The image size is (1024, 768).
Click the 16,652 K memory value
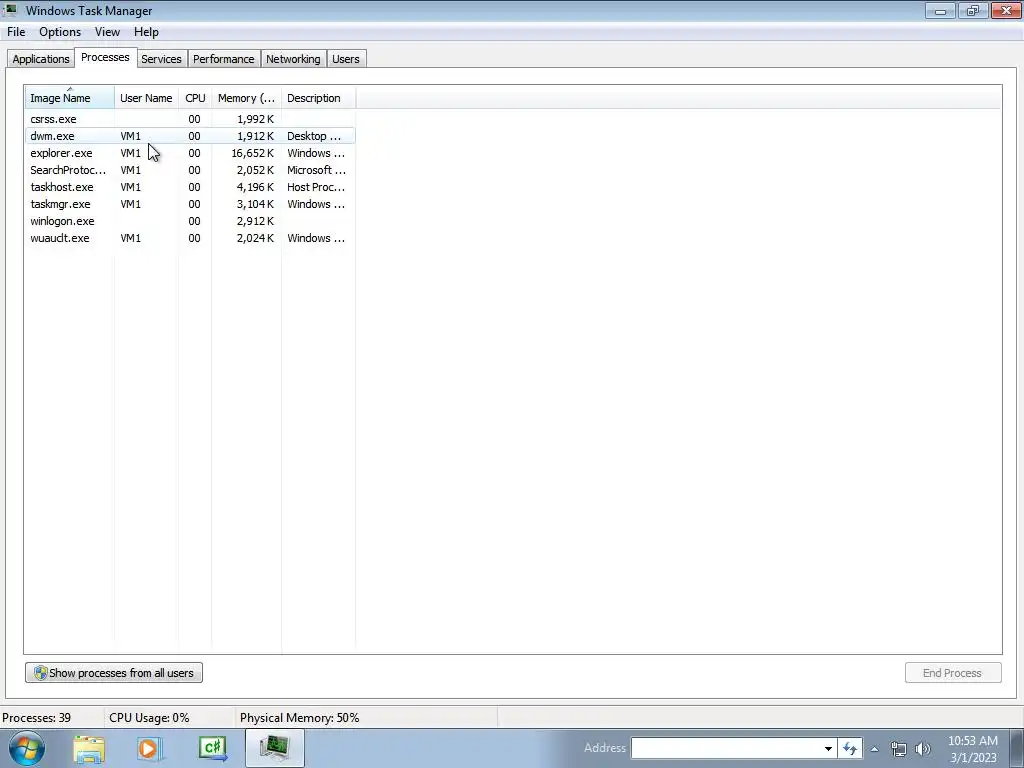(253, 153)
